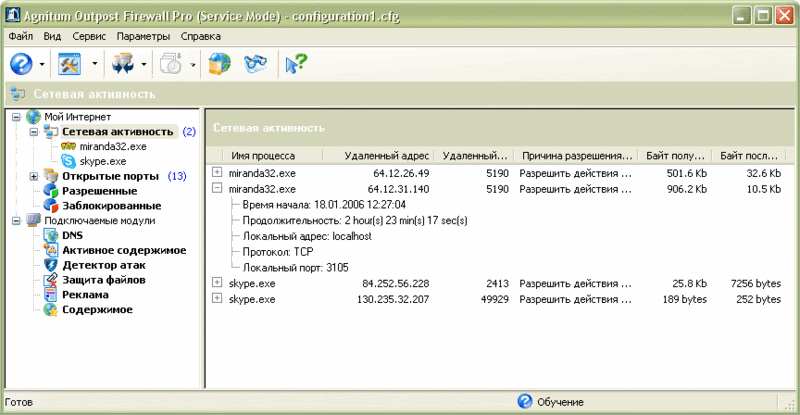Sort by Удаленный адрес column header
Image resolution: width=800 pixels, height=415 pixels.
pos(378,156)
